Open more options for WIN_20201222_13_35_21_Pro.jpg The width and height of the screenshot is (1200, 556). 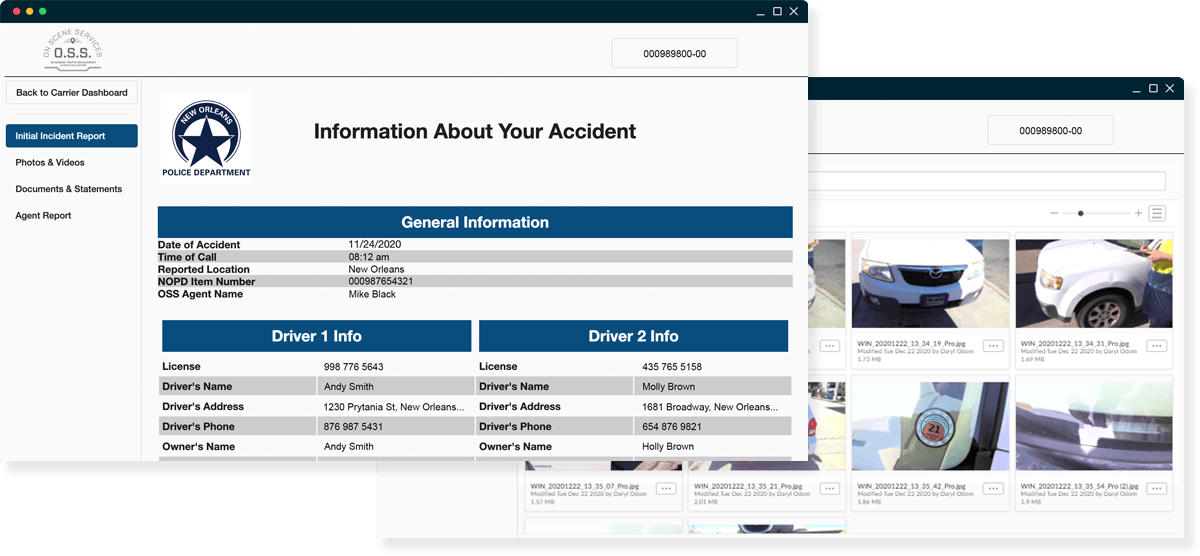point(829,488)
